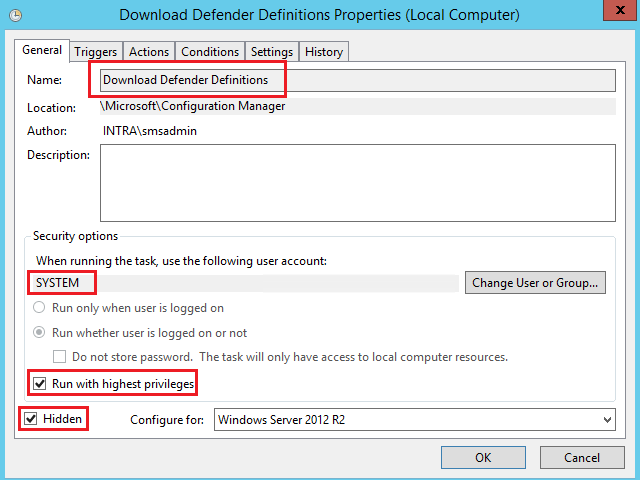Viewport: 640px width, 480px height.
Task: Go to the Actions tab
Action: [149, 51]
